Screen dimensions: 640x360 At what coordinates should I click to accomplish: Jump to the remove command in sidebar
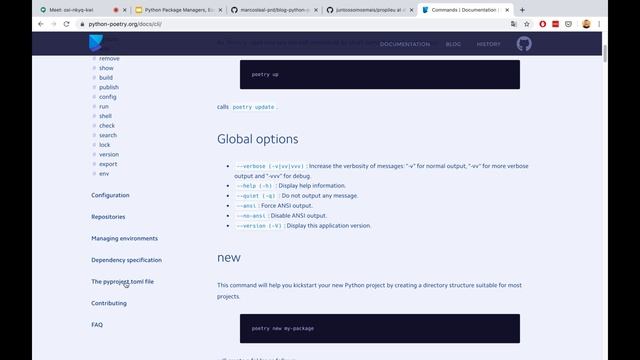109,59
